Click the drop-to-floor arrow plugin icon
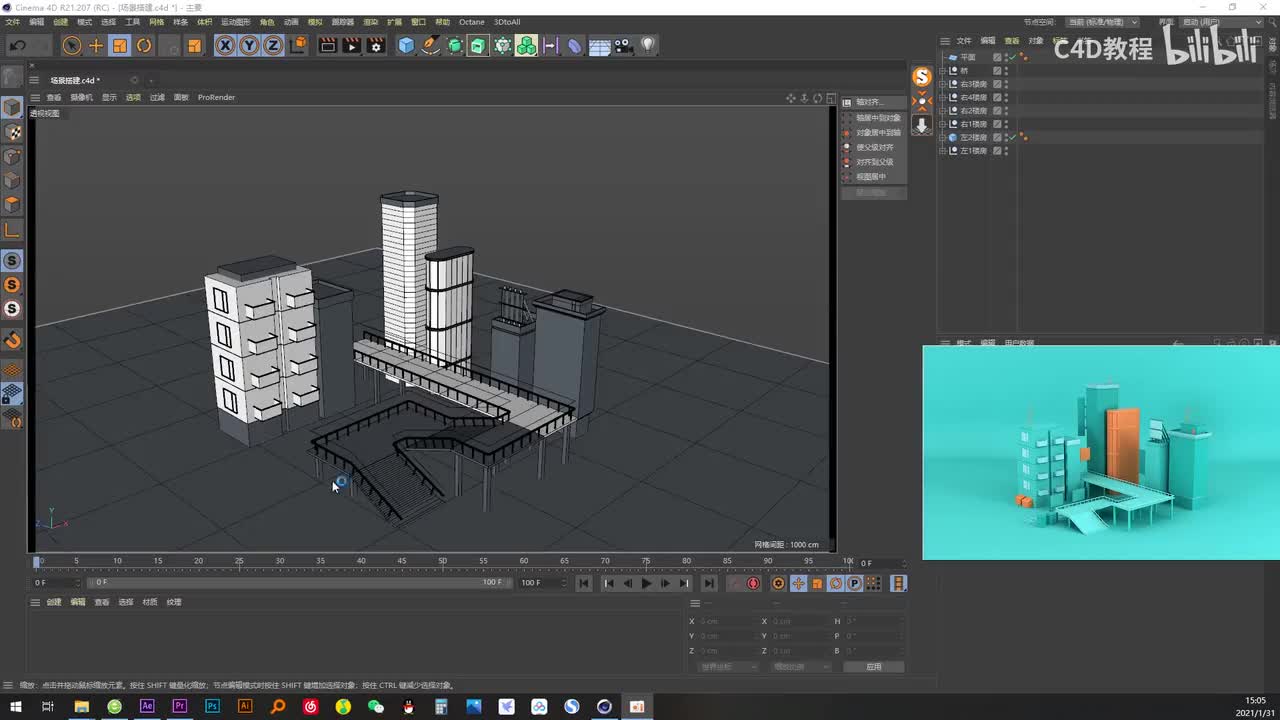Image resolution: width=1280 pixels, height=720 pixels. tap(922, 125)
